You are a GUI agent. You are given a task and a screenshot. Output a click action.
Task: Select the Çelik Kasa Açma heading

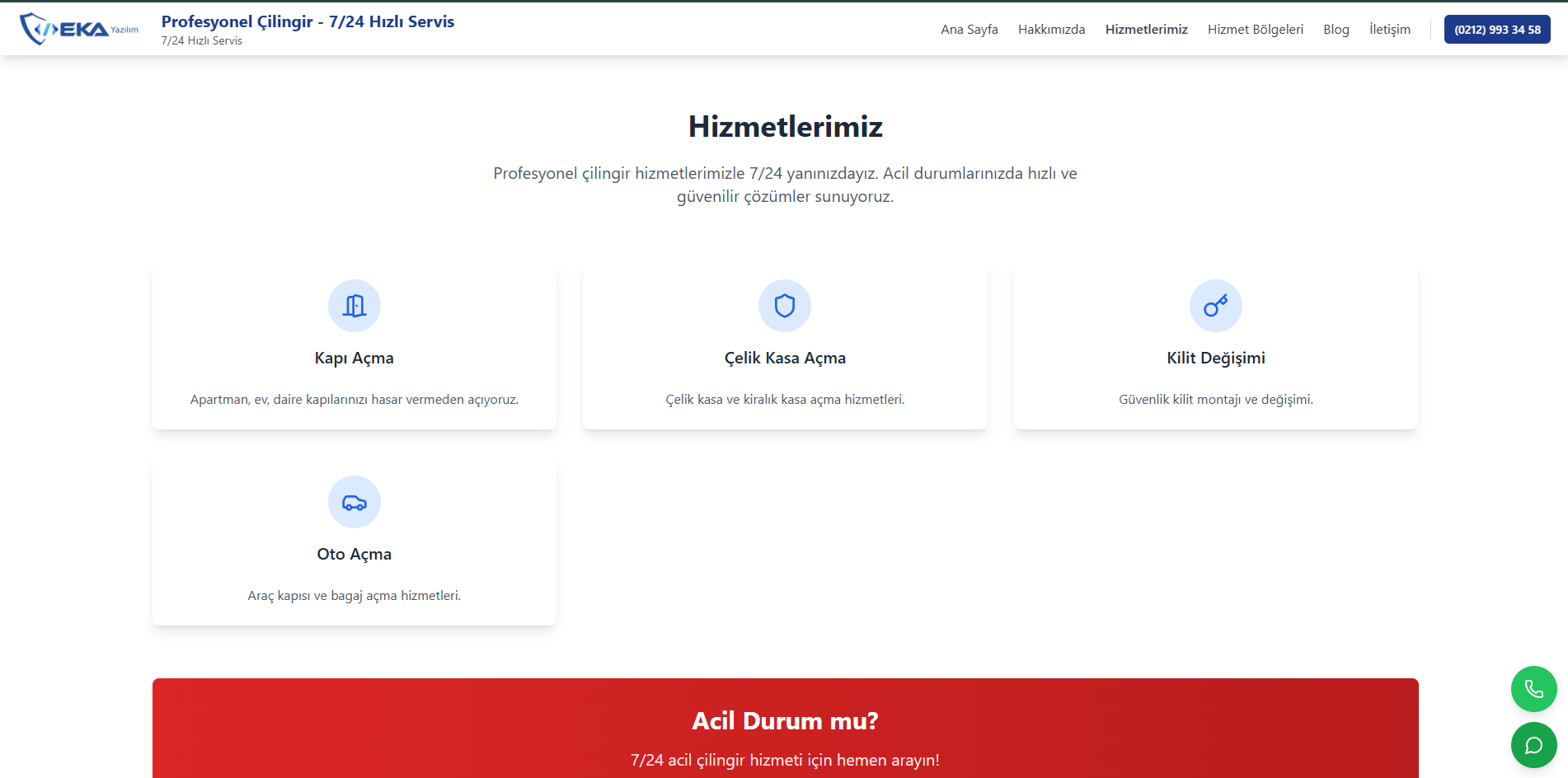(x=785, y=358)
